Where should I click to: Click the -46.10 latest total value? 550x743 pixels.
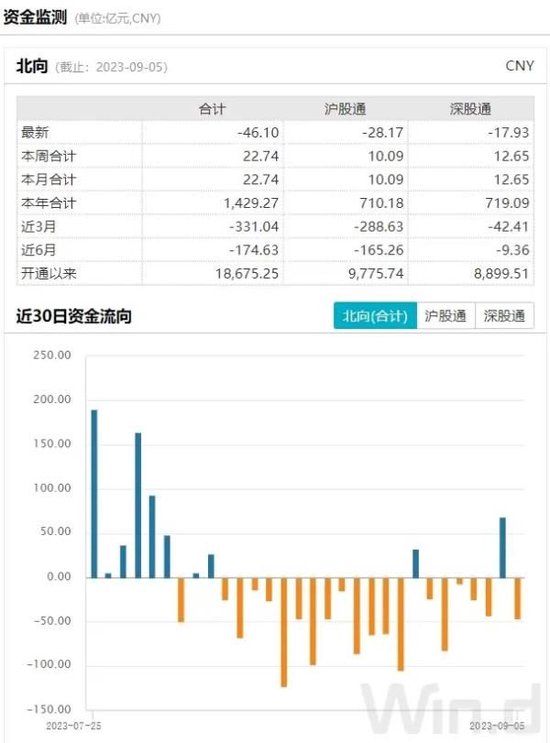[258, 133]
